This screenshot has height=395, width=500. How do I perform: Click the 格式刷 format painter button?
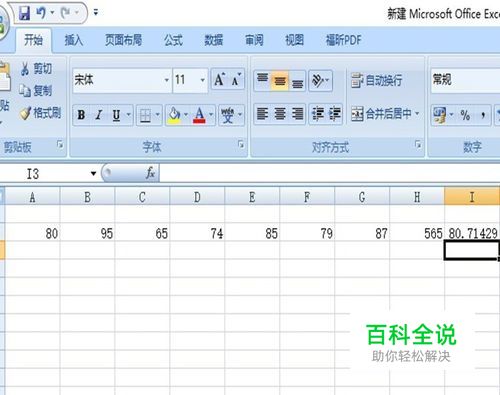(x=40, y=113)
